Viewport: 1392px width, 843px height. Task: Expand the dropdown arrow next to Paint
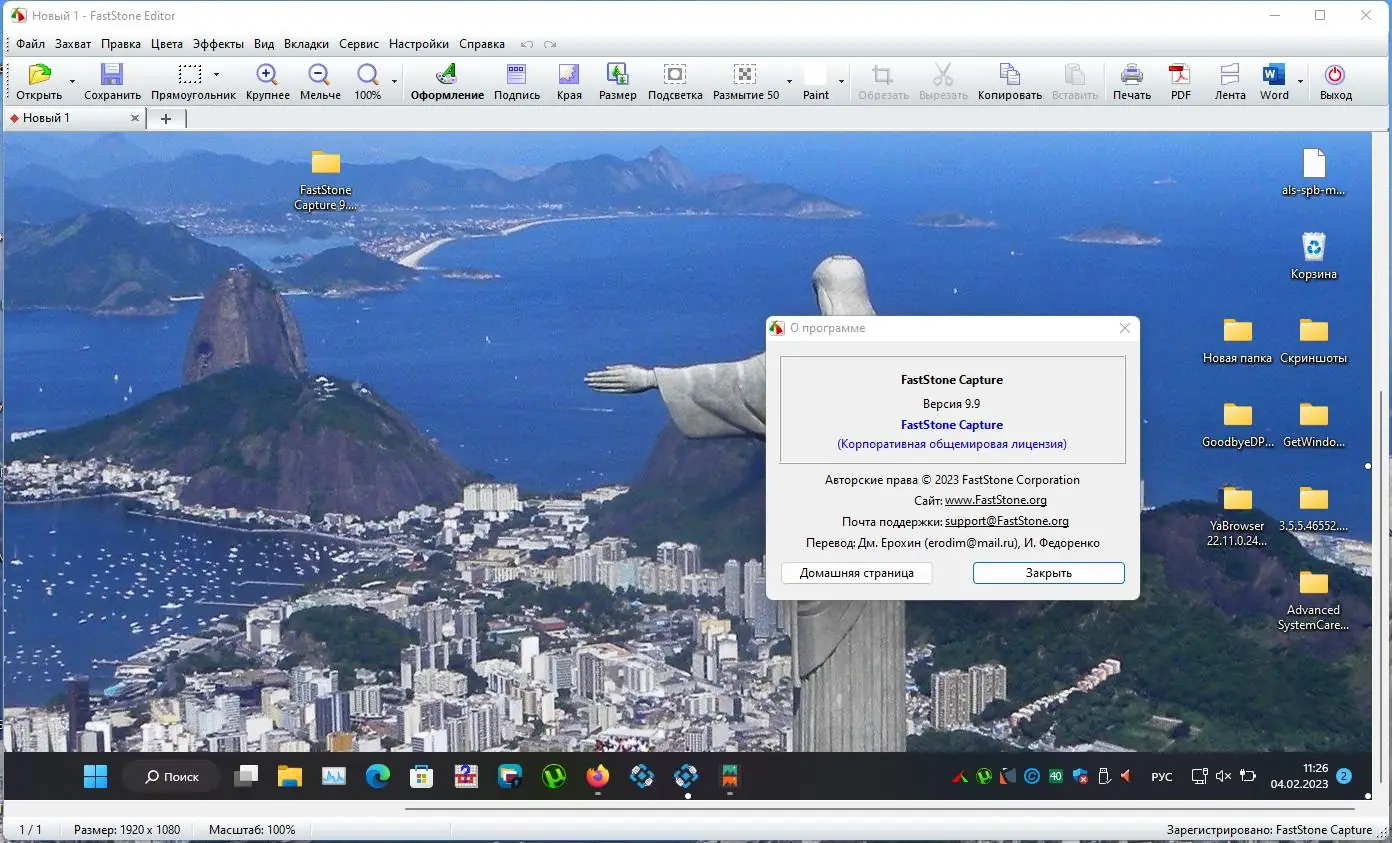click(841, 81)
